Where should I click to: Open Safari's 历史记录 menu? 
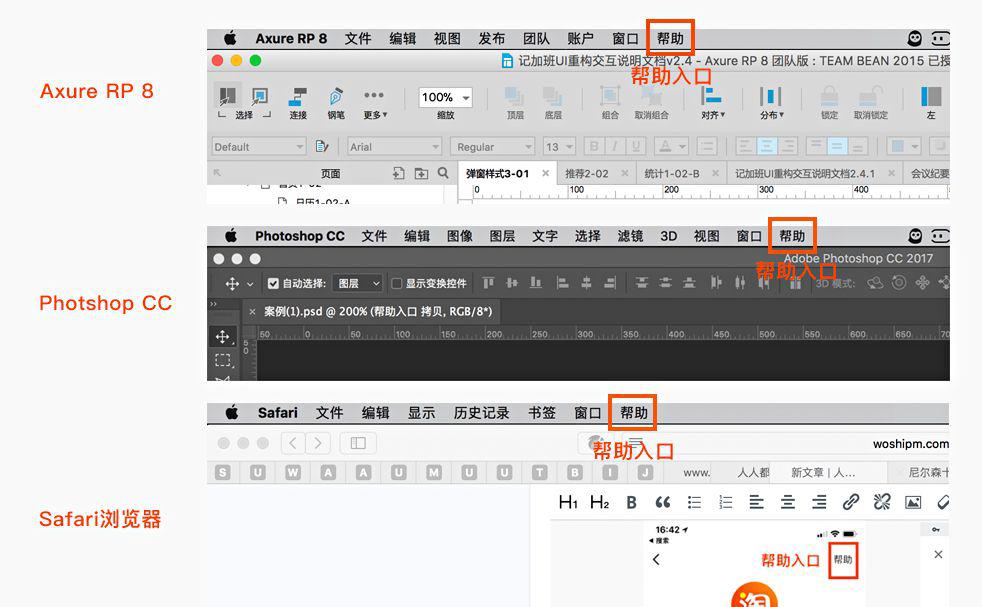[481, 413]
